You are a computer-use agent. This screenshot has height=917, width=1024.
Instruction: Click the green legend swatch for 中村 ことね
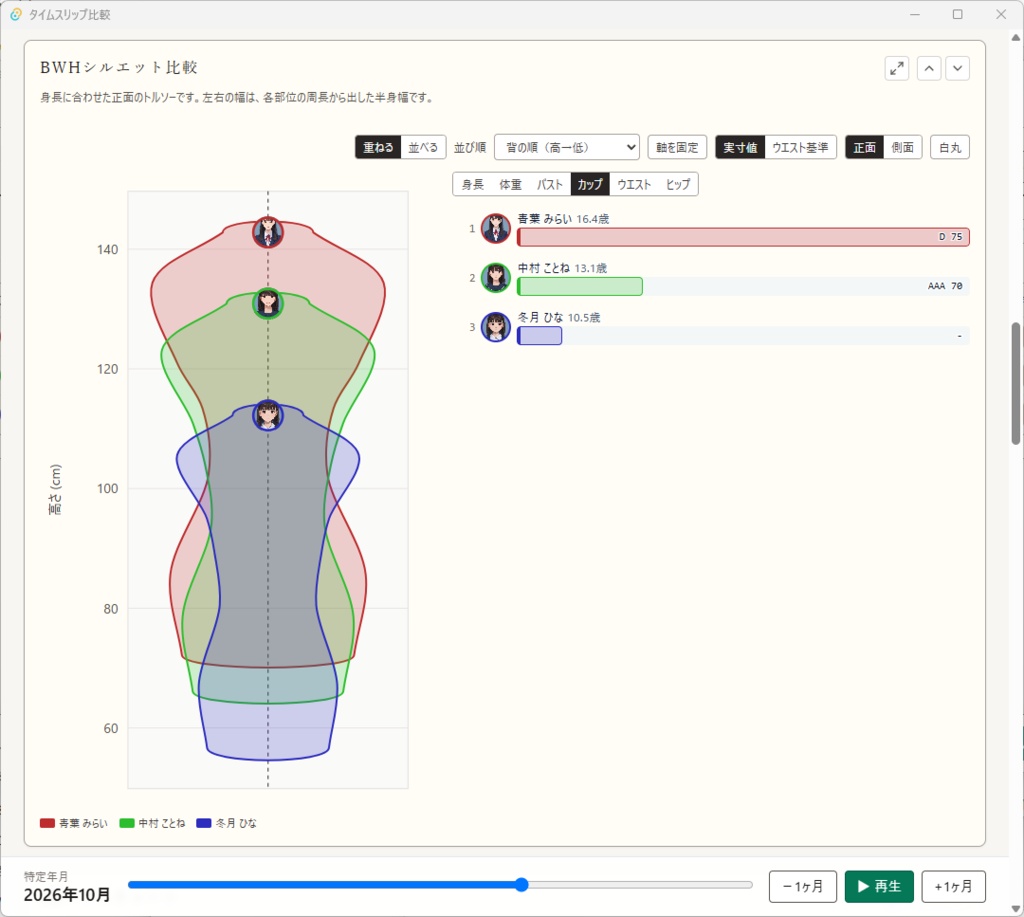coord(127,823)
